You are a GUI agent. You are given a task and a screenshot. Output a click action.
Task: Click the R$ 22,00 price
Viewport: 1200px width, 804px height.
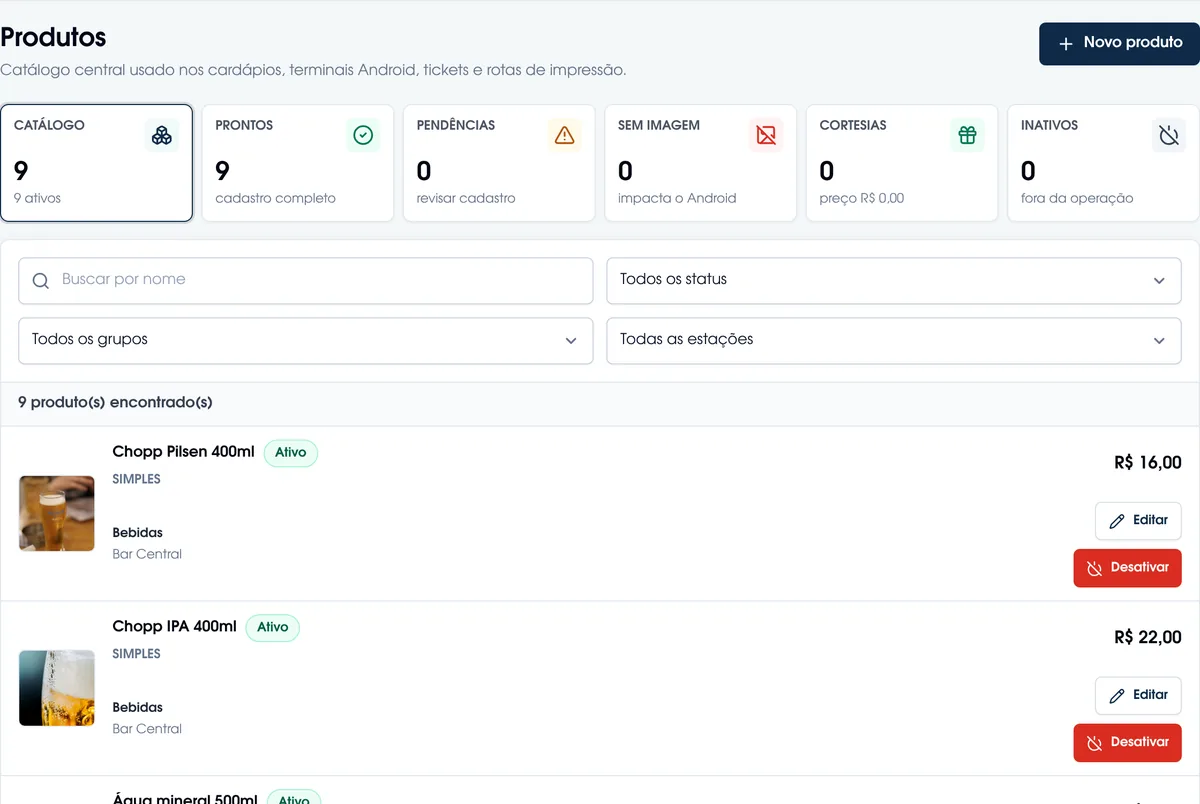click(1148, 638)
